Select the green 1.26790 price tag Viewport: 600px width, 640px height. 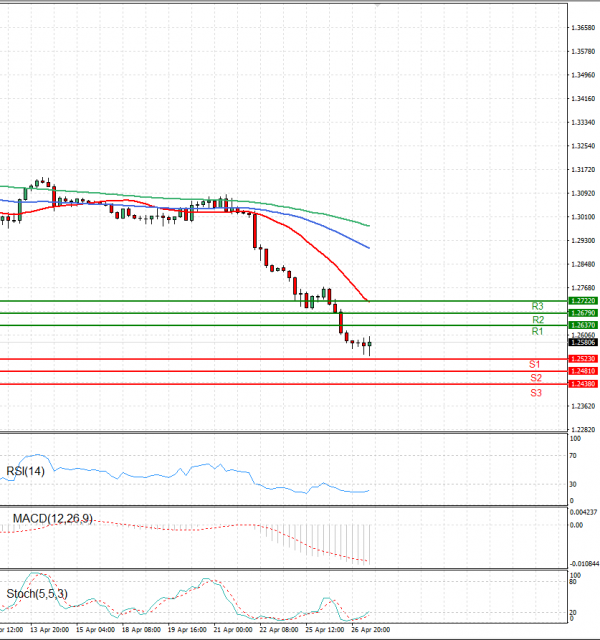(583, 313)
